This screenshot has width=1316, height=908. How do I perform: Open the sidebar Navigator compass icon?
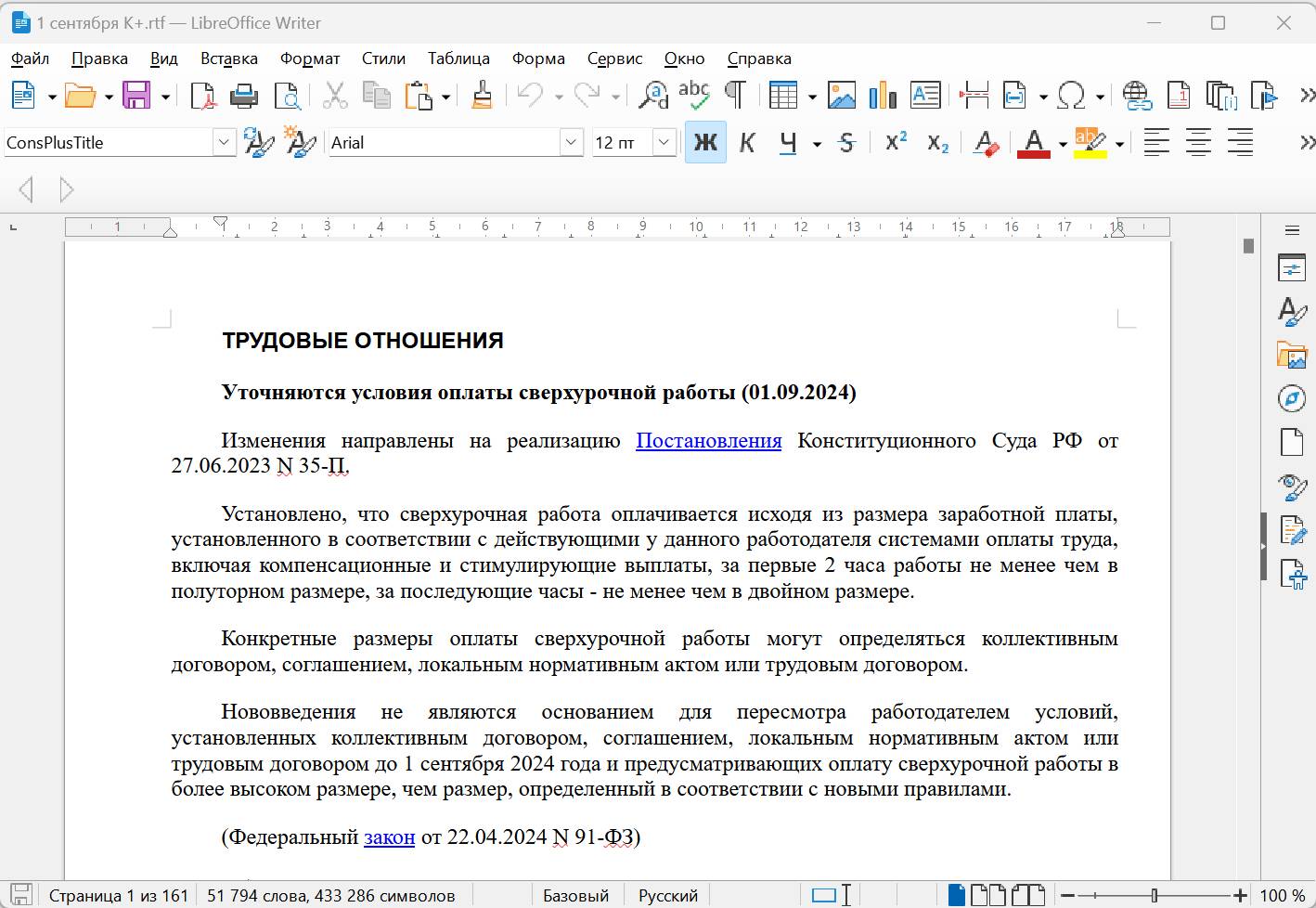1292,398
